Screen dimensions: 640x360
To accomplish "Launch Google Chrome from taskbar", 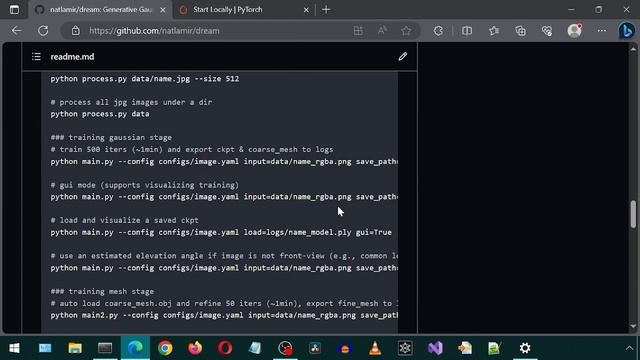I will pos(165,348).
